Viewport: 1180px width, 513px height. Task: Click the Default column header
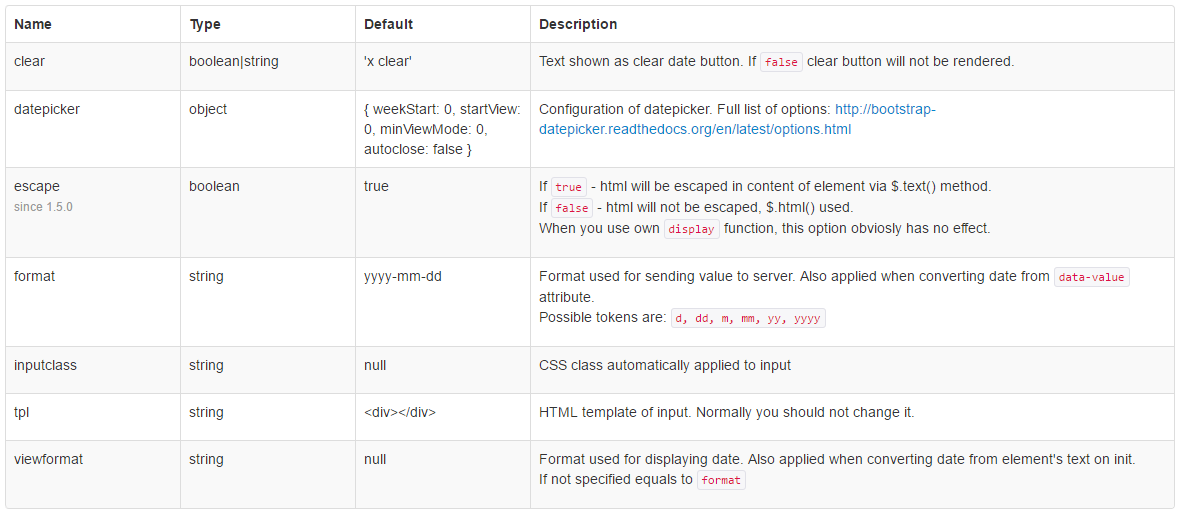388,24
